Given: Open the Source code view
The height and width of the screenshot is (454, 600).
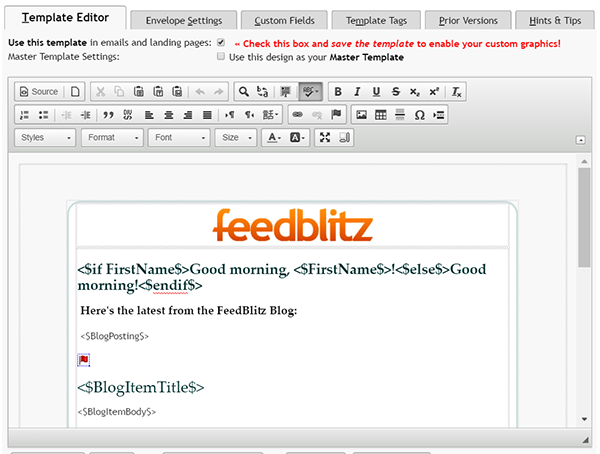Looking at the screenshot, I should pyautogui.click(x=39, y=92).
